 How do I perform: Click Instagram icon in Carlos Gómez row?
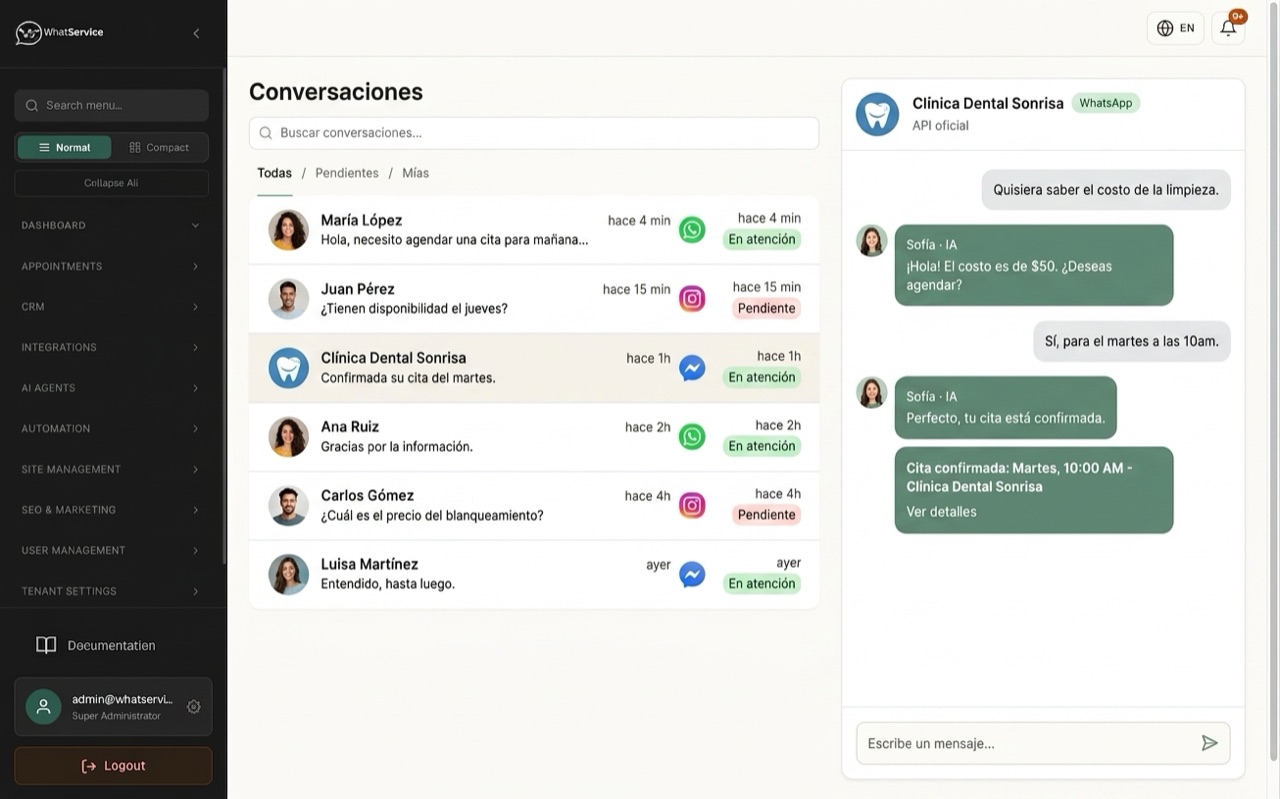[x=692, y=505]
